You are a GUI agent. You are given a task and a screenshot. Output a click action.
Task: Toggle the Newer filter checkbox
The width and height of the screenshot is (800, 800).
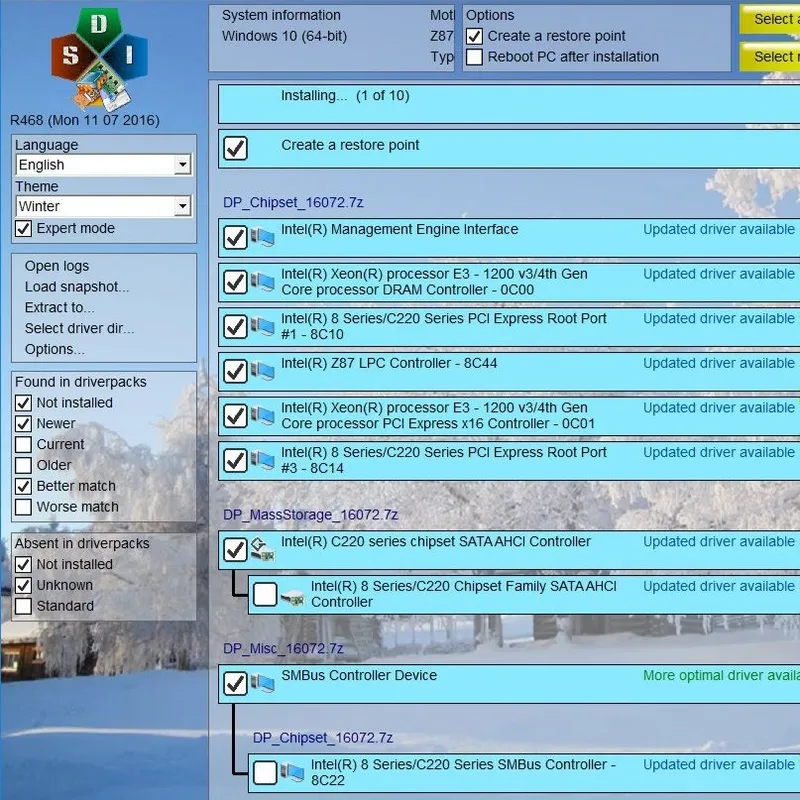23,424
